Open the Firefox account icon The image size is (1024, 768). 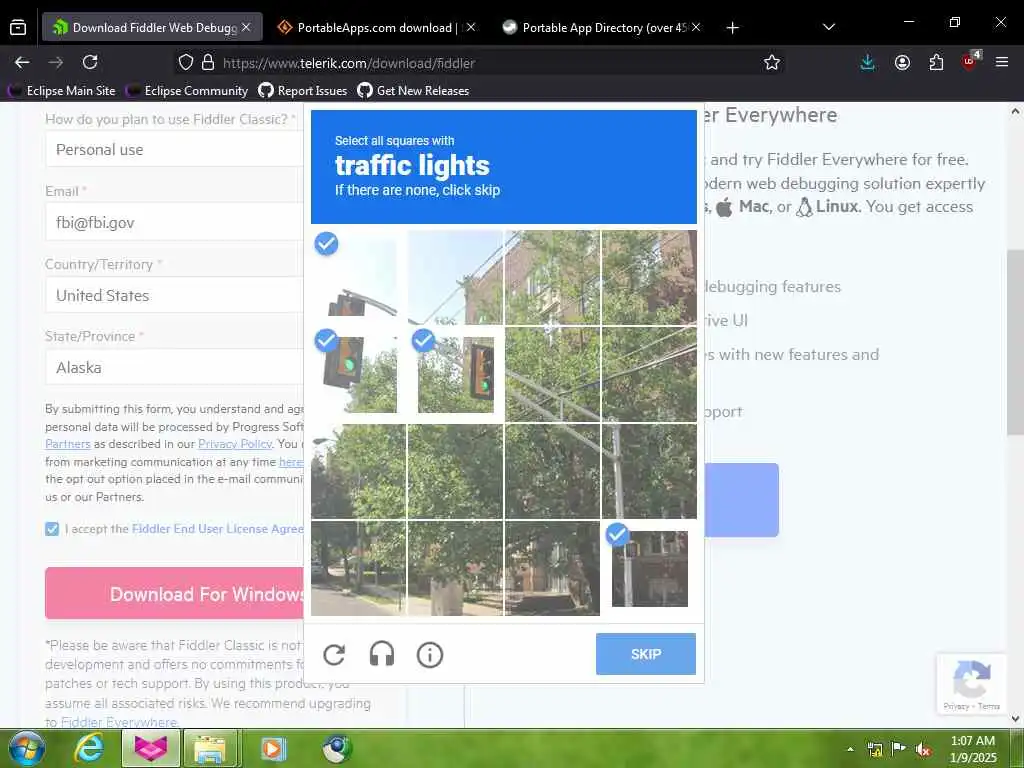coord(903,63)
